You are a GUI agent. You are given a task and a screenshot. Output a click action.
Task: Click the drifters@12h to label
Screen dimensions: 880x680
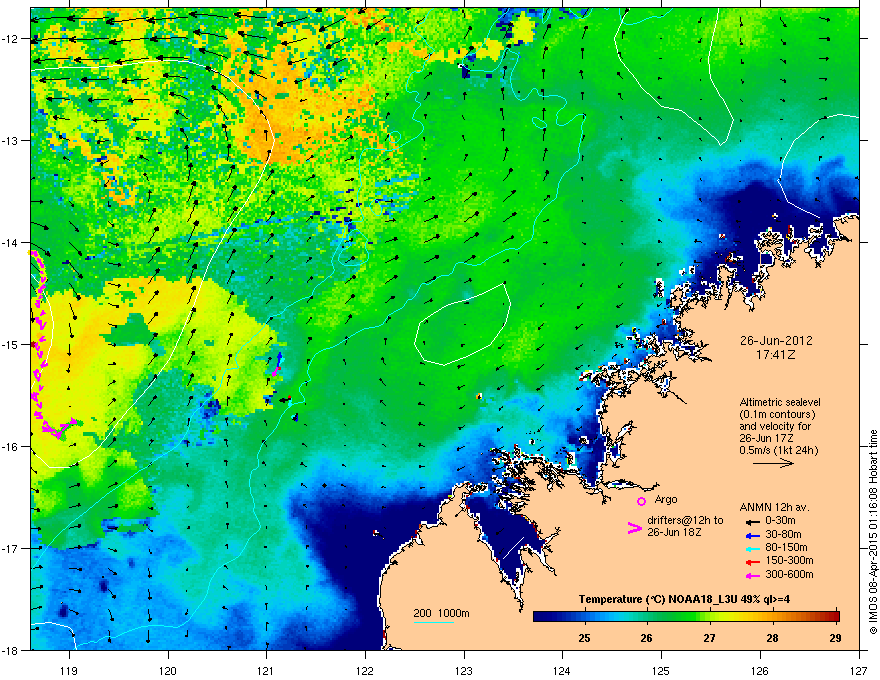(685, 520)
